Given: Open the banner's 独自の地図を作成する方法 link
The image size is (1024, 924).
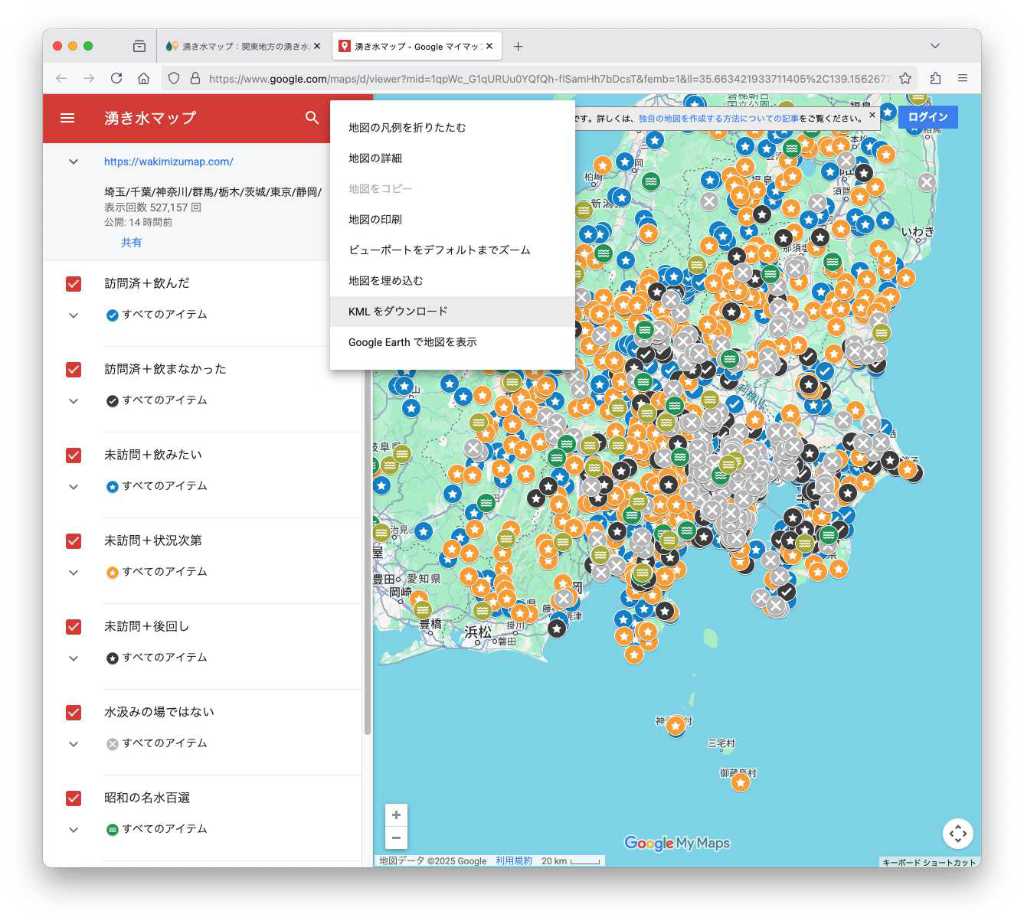Looking at the screenshot, I should click(x=718, y=118).
